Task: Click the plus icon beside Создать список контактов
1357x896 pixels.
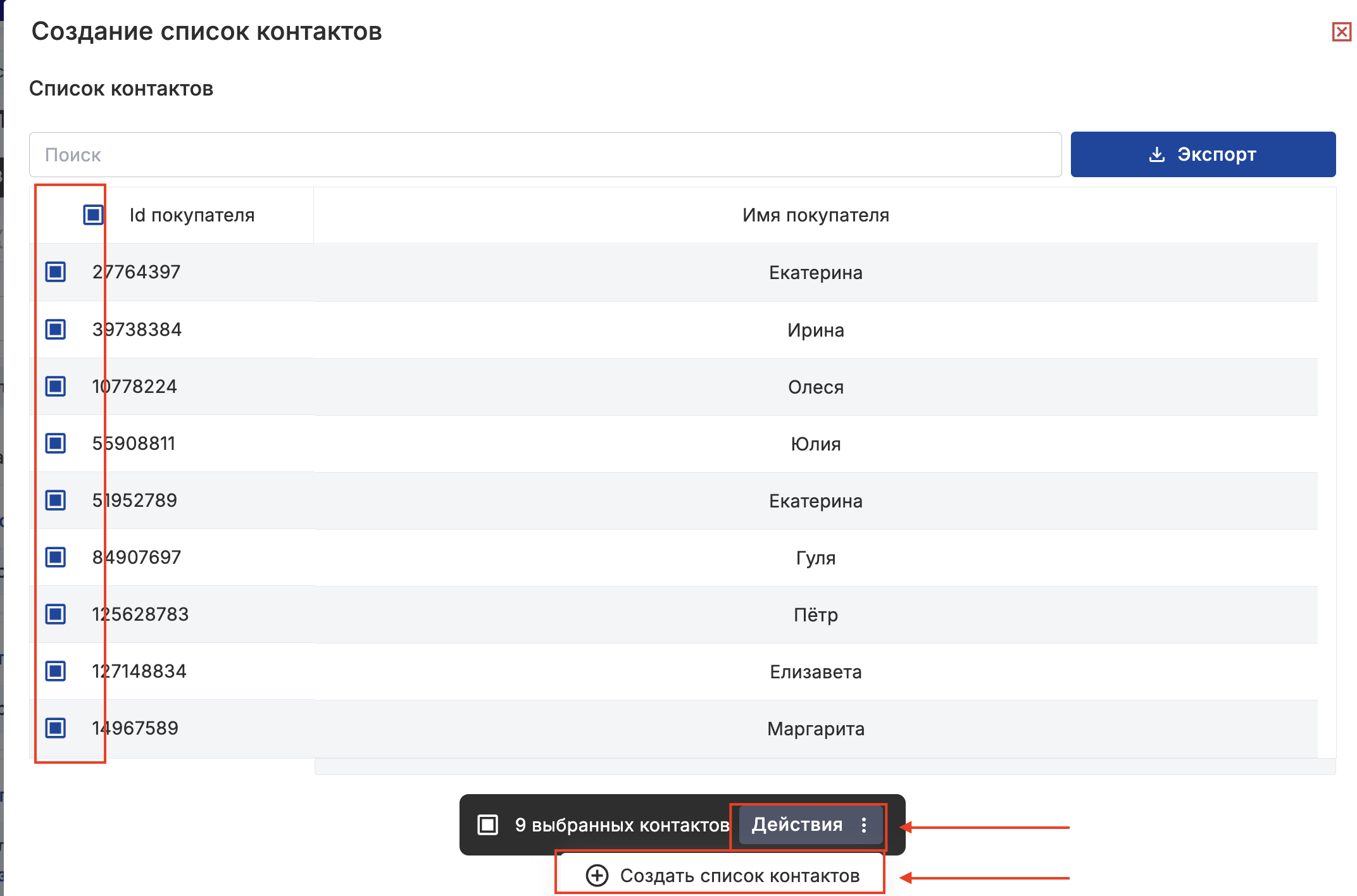Action: [597, 875]
